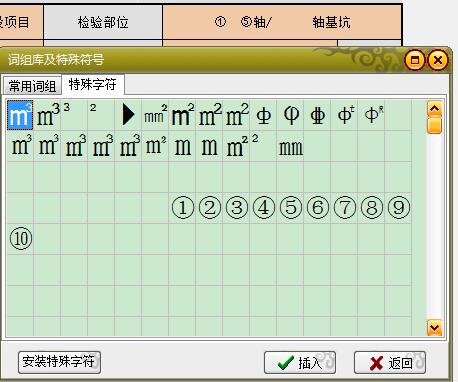458x382 pixels.
Task: Click the 插入 button with green checkmark
Action: [x=300, y=362]
